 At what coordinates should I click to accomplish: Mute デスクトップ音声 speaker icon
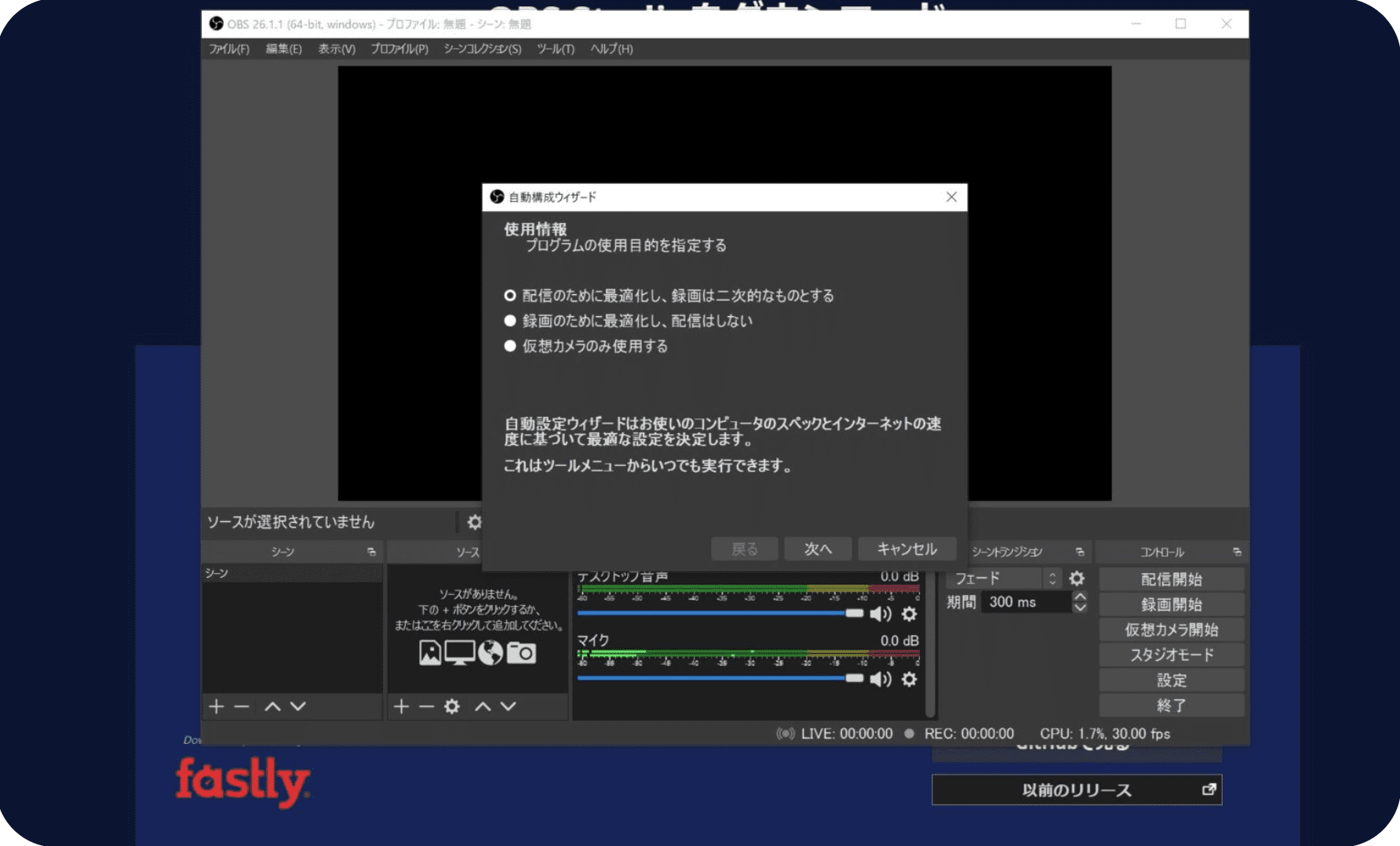[880, 614]
